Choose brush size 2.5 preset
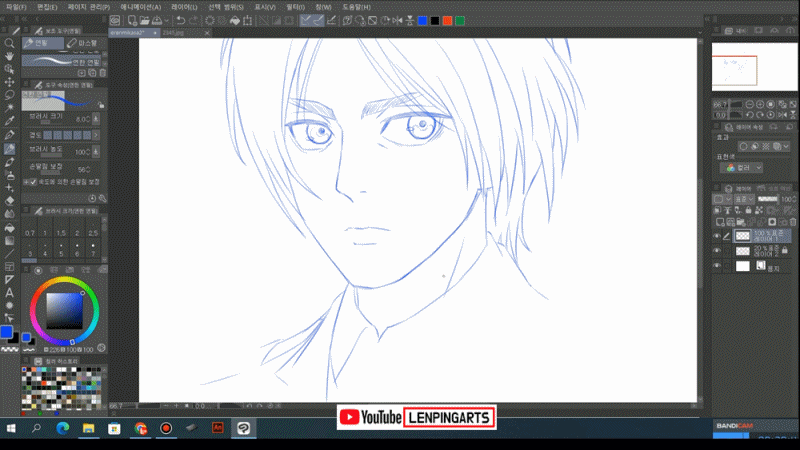Viewport: 800px width, 450px height. point(93,227)
